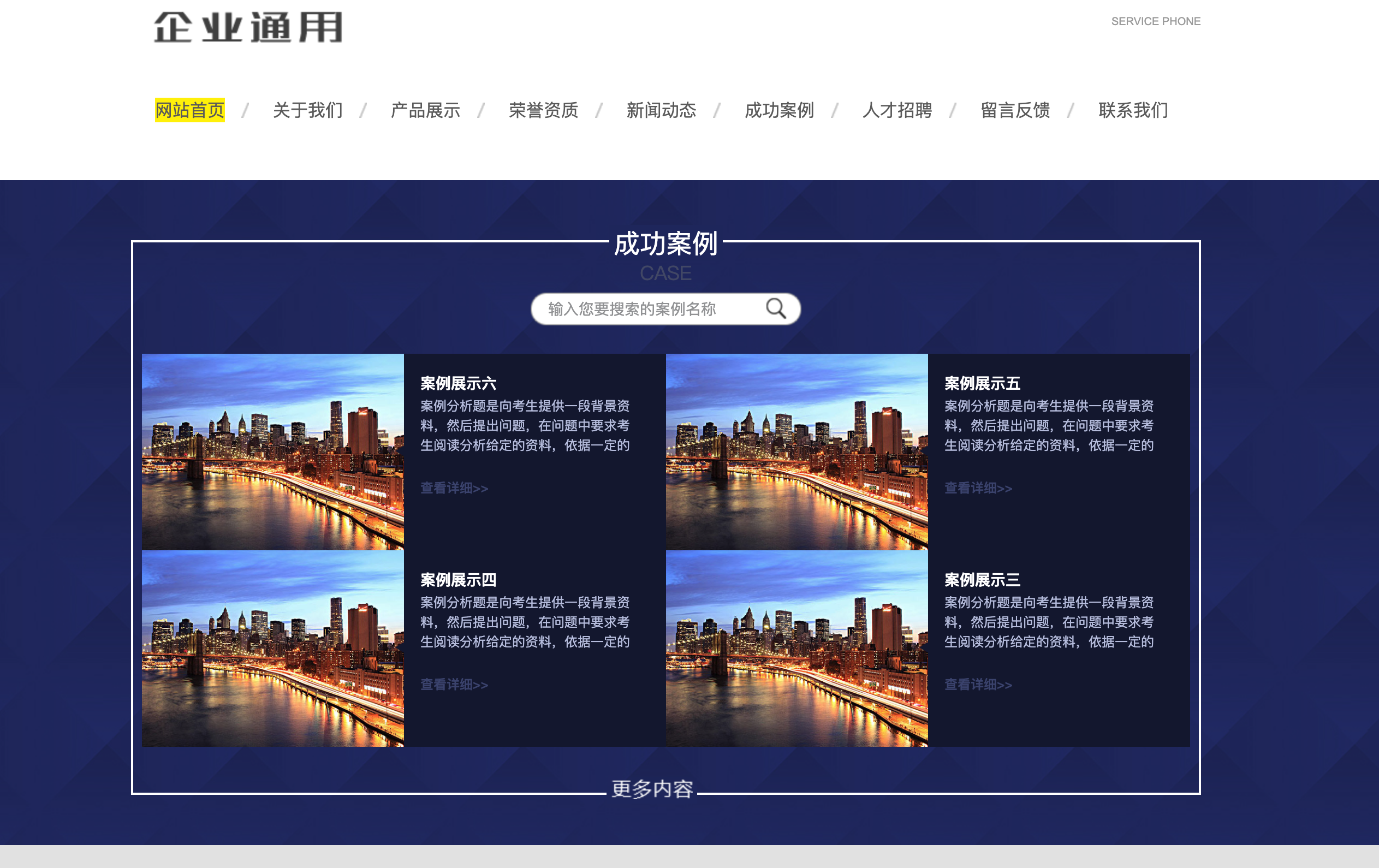Image resolution: width=1379 pixels, height=868 pixels.
Task: Open thumbnail image for 案例展示五
Action: pyautogui.click(x=797, y=452)
